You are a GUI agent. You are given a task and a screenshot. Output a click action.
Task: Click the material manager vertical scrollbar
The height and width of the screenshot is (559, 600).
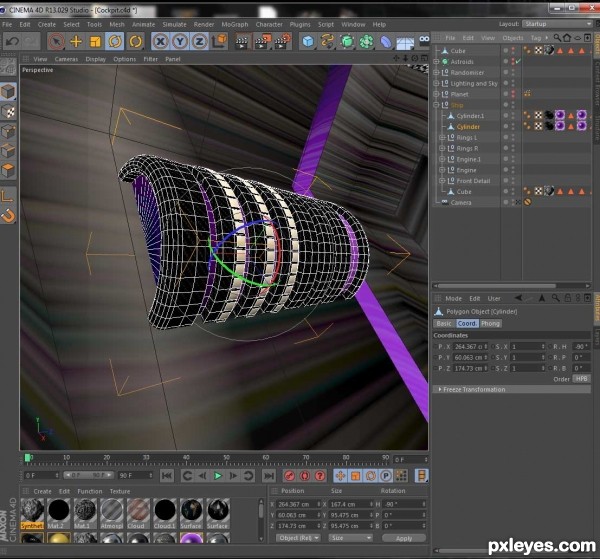tap(261, 520)
